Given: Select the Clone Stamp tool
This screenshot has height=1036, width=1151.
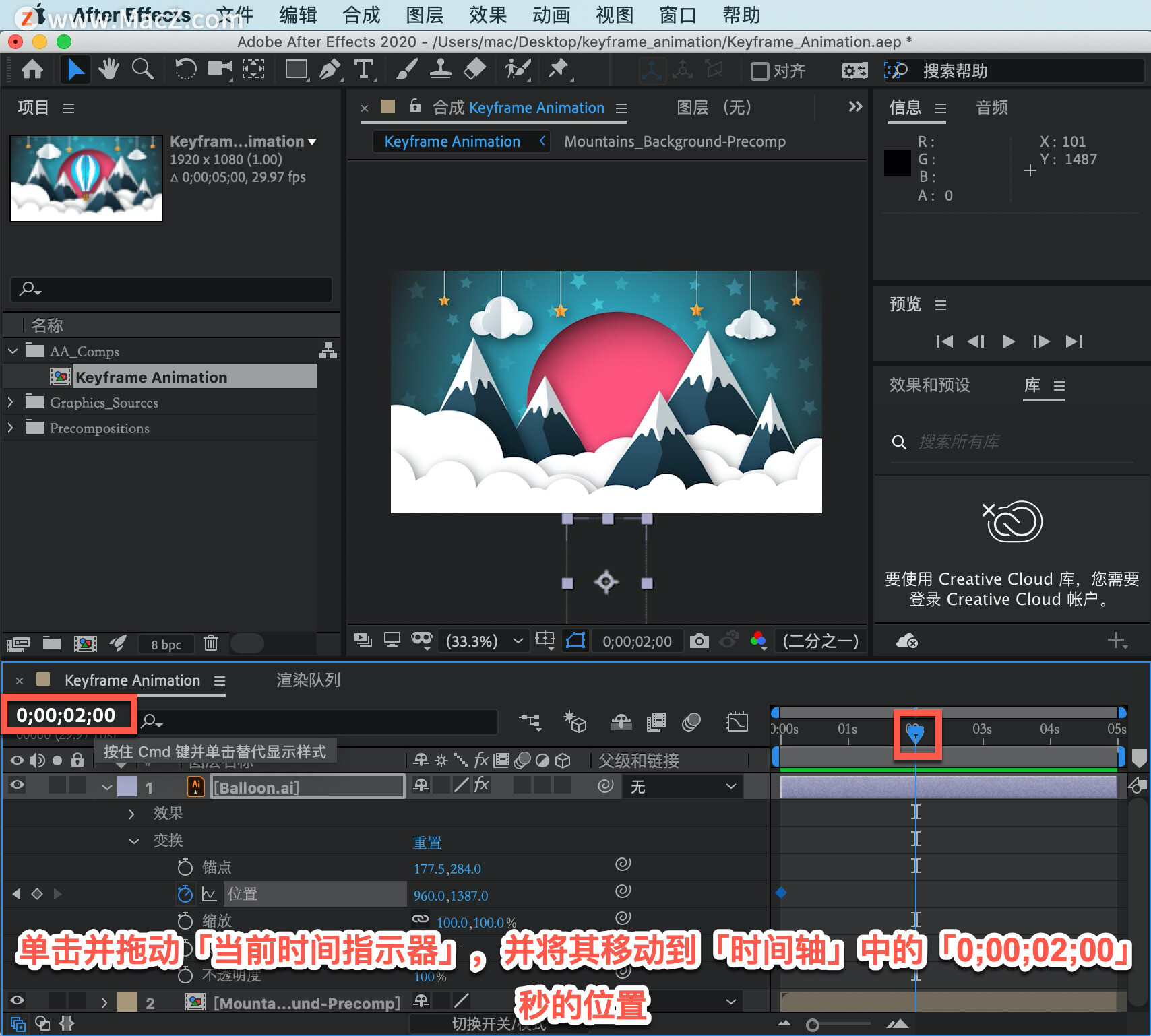Looking at the screenshot, I should point(440,69).
